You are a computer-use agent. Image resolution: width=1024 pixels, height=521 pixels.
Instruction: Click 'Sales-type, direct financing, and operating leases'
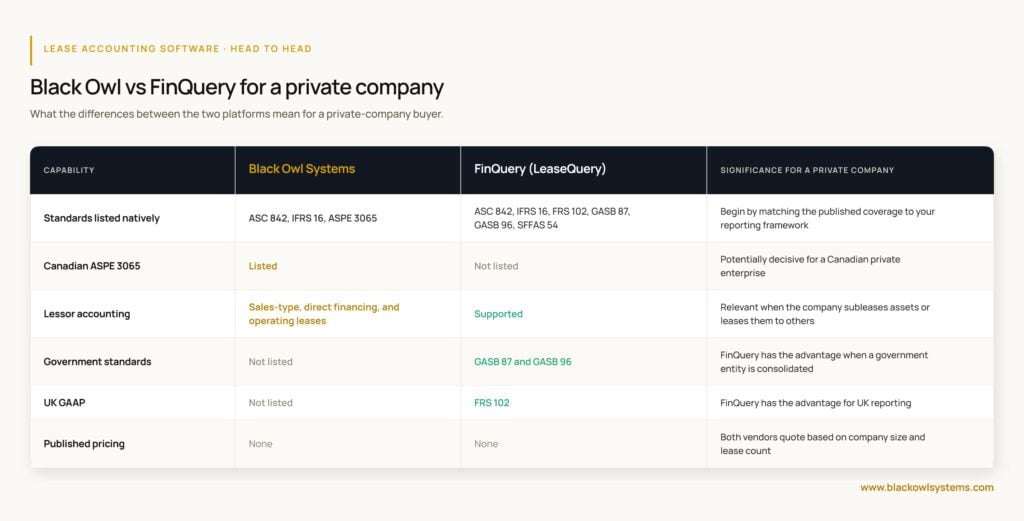point(324,313)
